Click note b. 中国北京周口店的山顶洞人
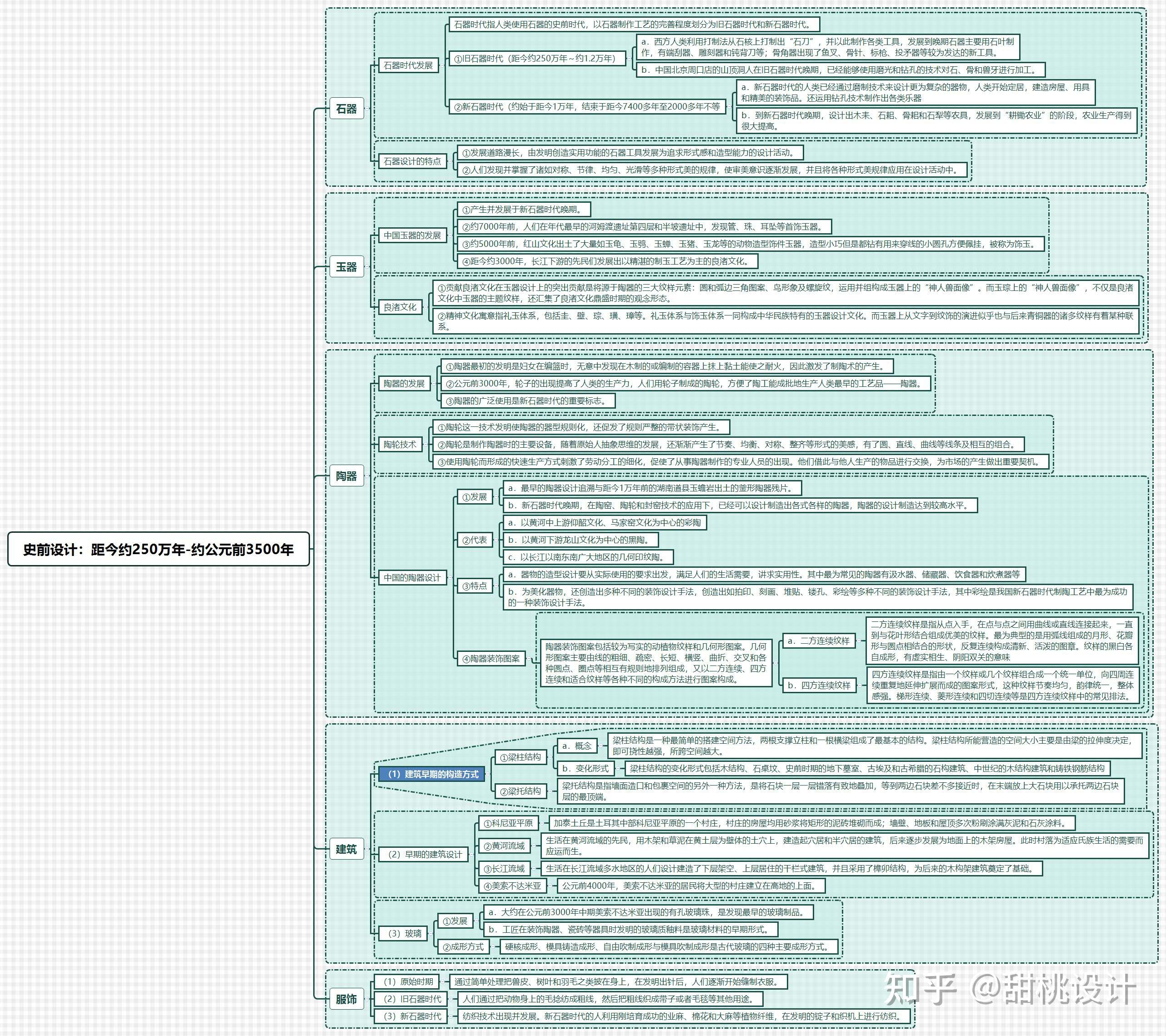Viewport: 1166px width, 1036px height. [840, 70]
